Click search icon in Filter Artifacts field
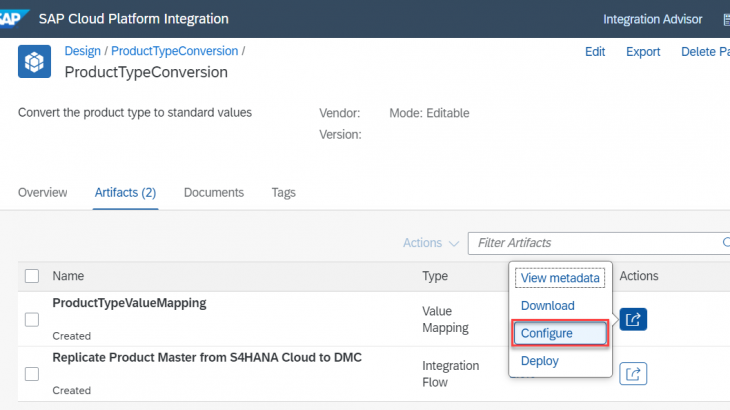The image size is (730, 410). 725,243
